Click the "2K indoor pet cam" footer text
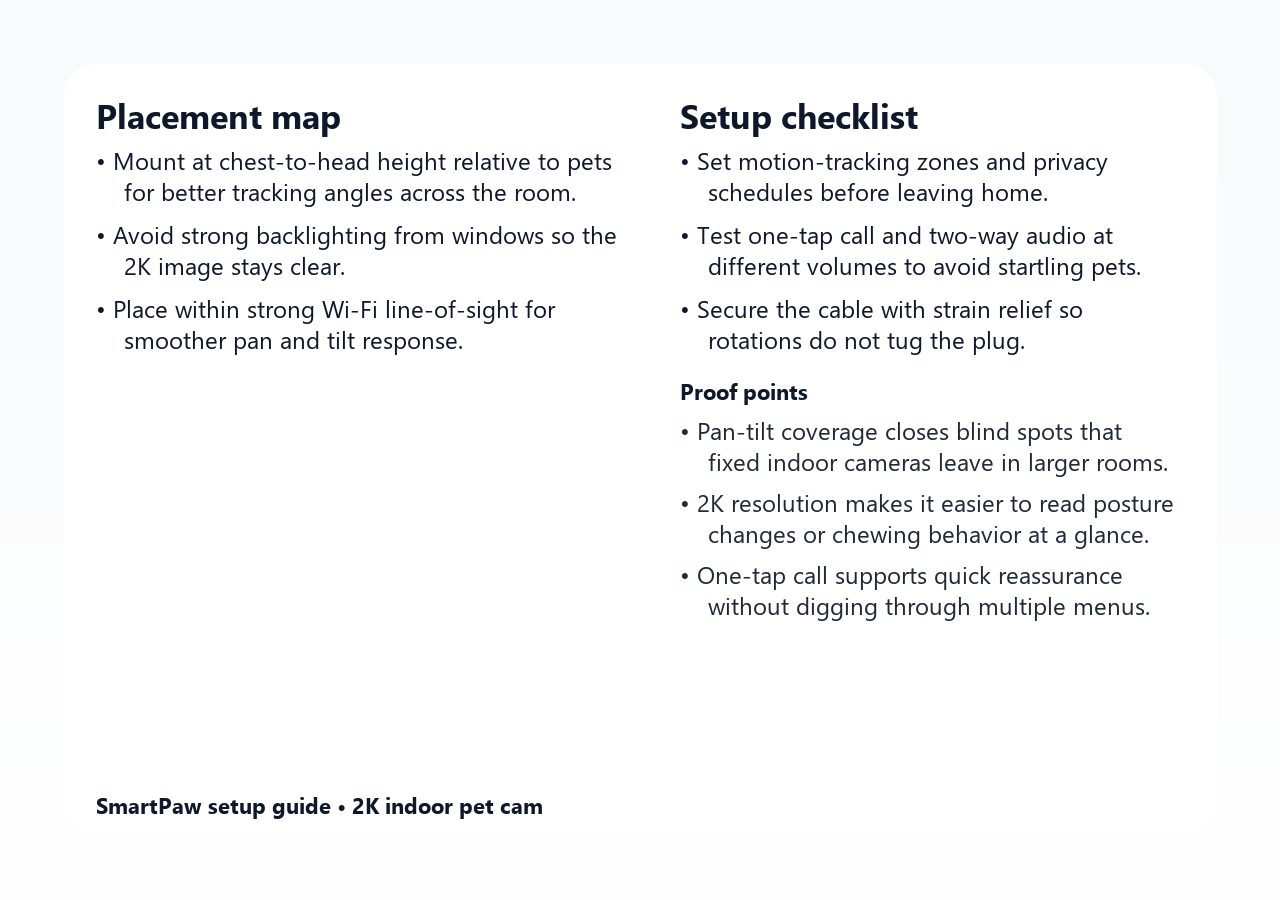 [x=447, y=807]
